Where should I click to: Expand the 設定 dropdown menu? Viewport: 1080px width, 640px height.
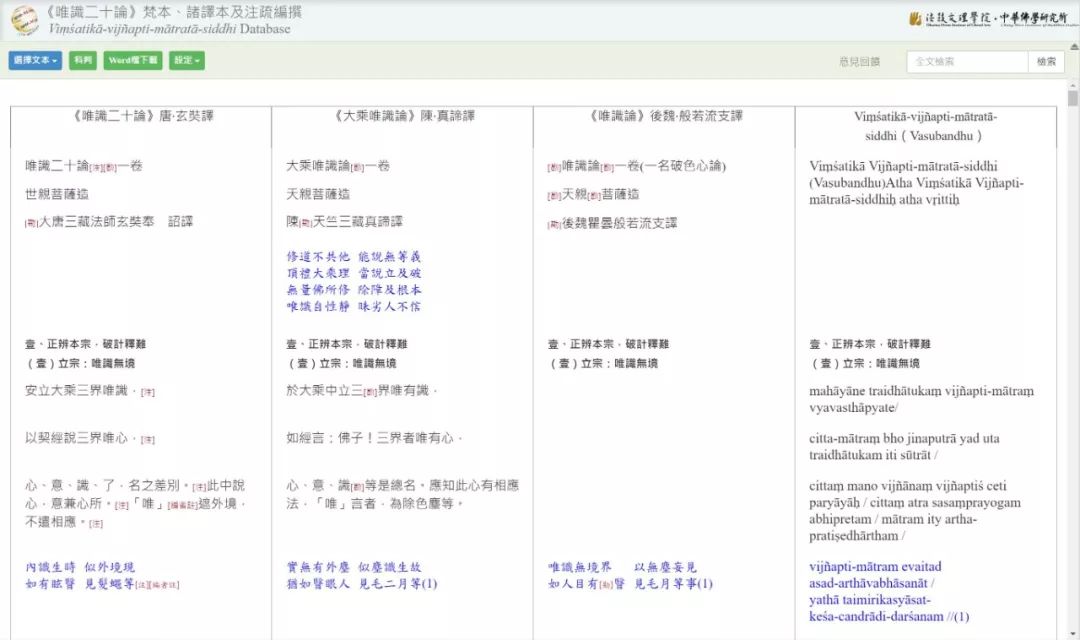click(x=186, y=61)
